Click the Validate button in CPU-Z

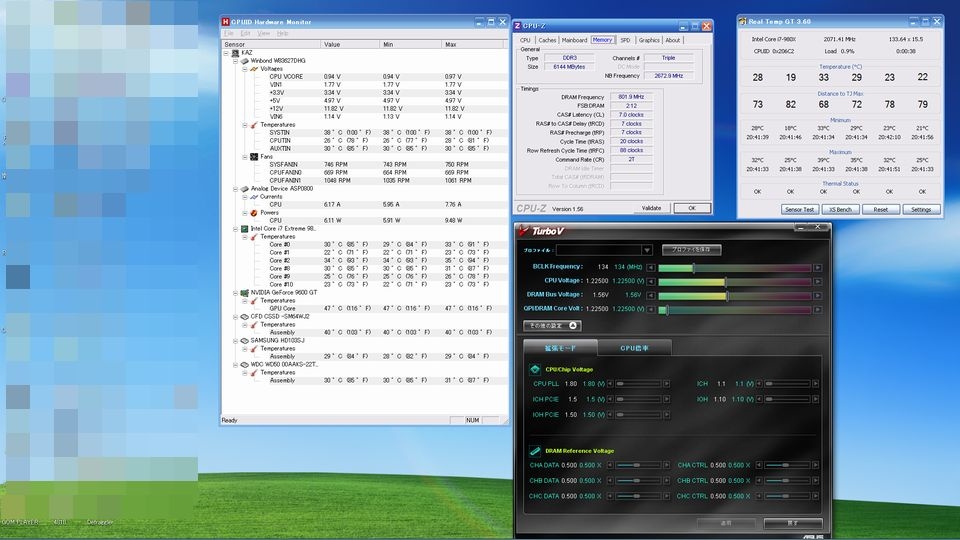tap(650, 208)
